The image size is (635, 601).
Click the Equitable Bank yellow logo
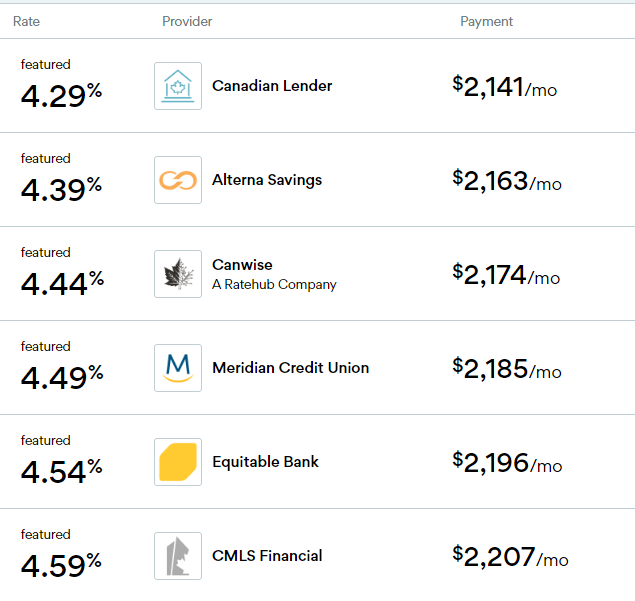[178, 462]
